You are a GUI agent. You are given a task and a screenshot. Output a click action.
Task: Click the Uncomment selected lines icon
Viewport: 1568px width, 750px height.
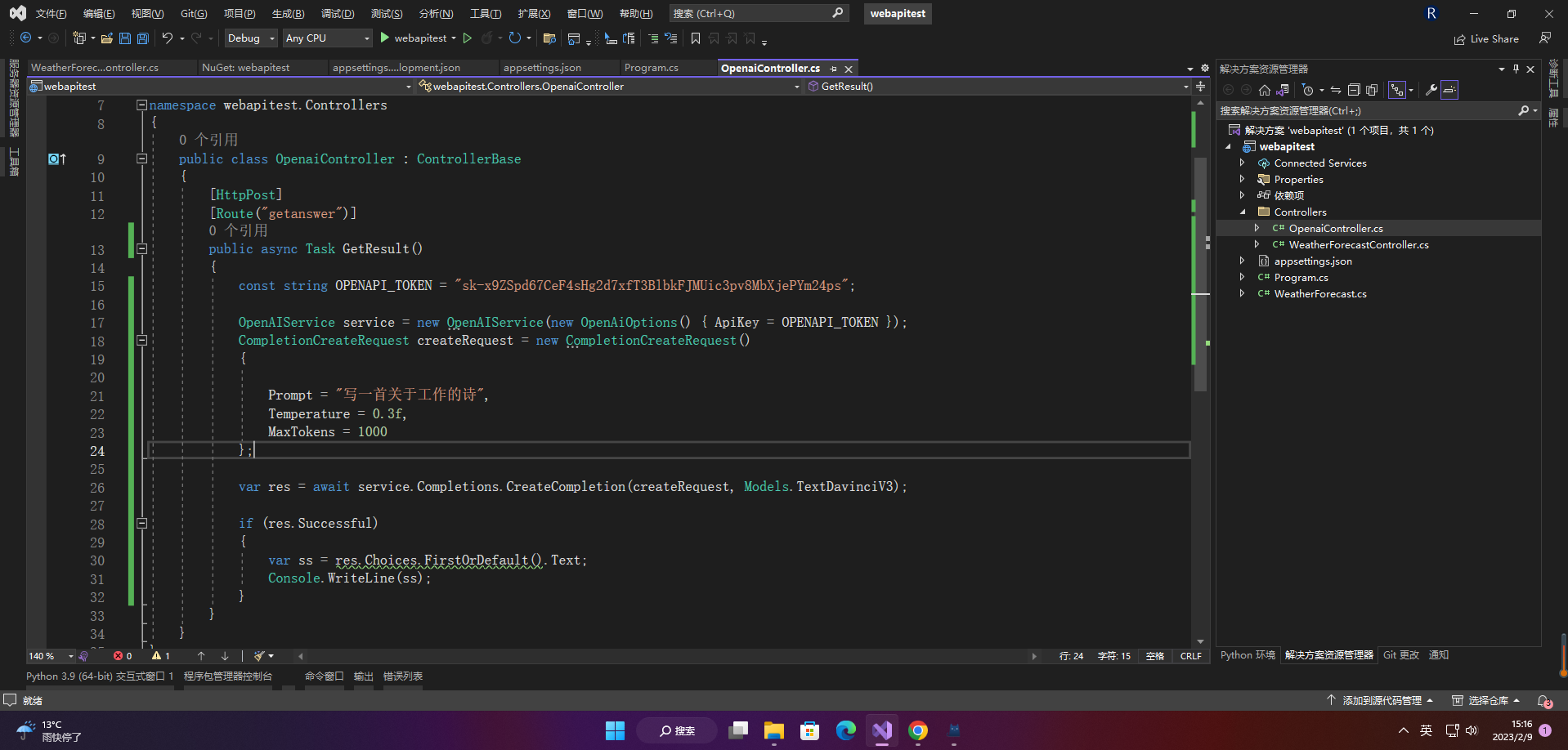pyautogui.click(x=671, y=38)
